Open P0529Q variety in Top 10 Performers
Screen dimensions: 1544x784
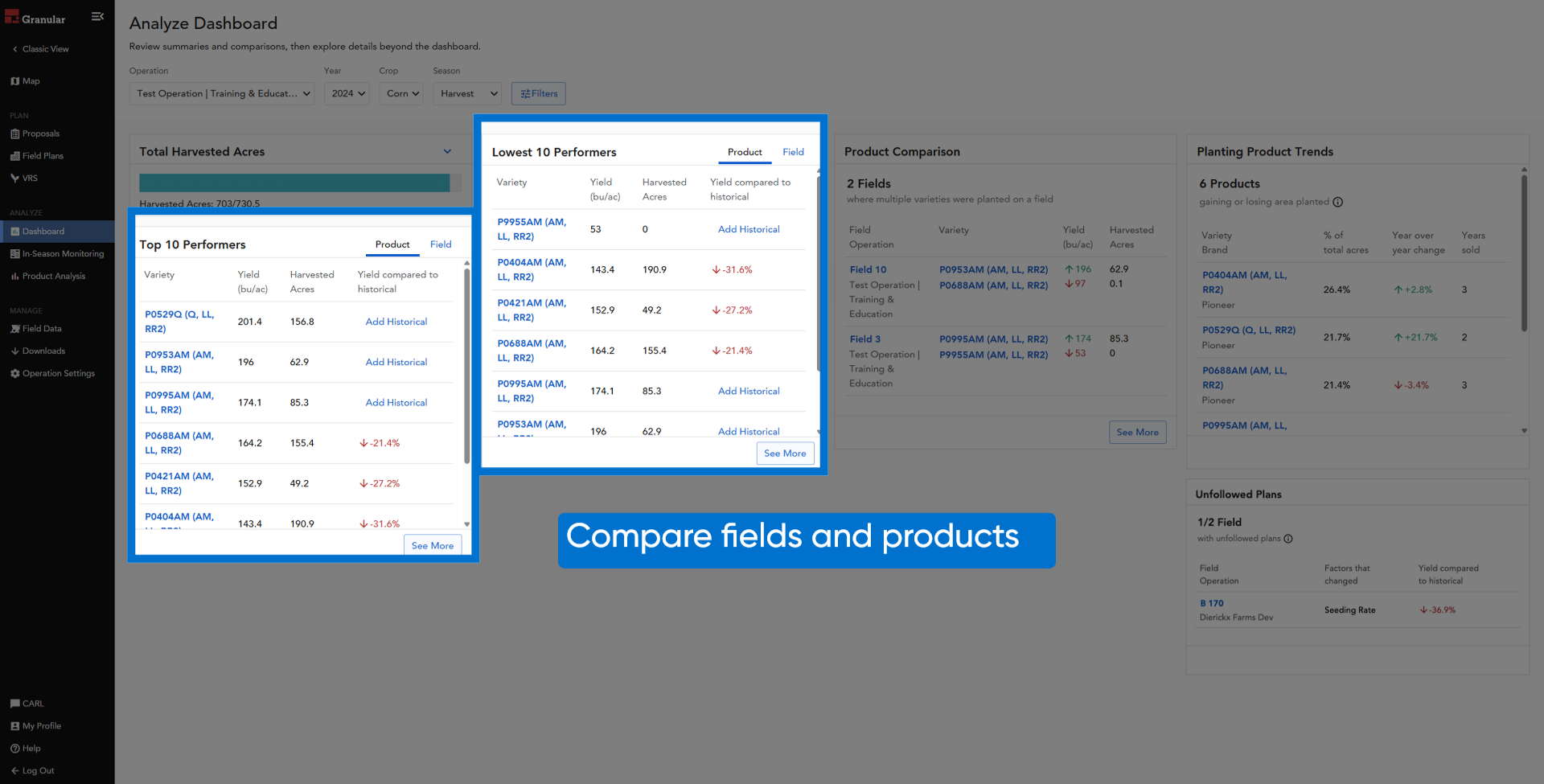[179, 322]
